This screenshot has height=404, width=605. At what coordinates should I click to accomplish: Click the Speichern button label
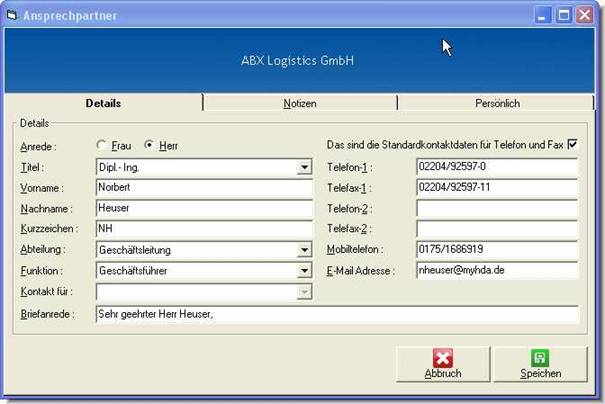[541, 374]
